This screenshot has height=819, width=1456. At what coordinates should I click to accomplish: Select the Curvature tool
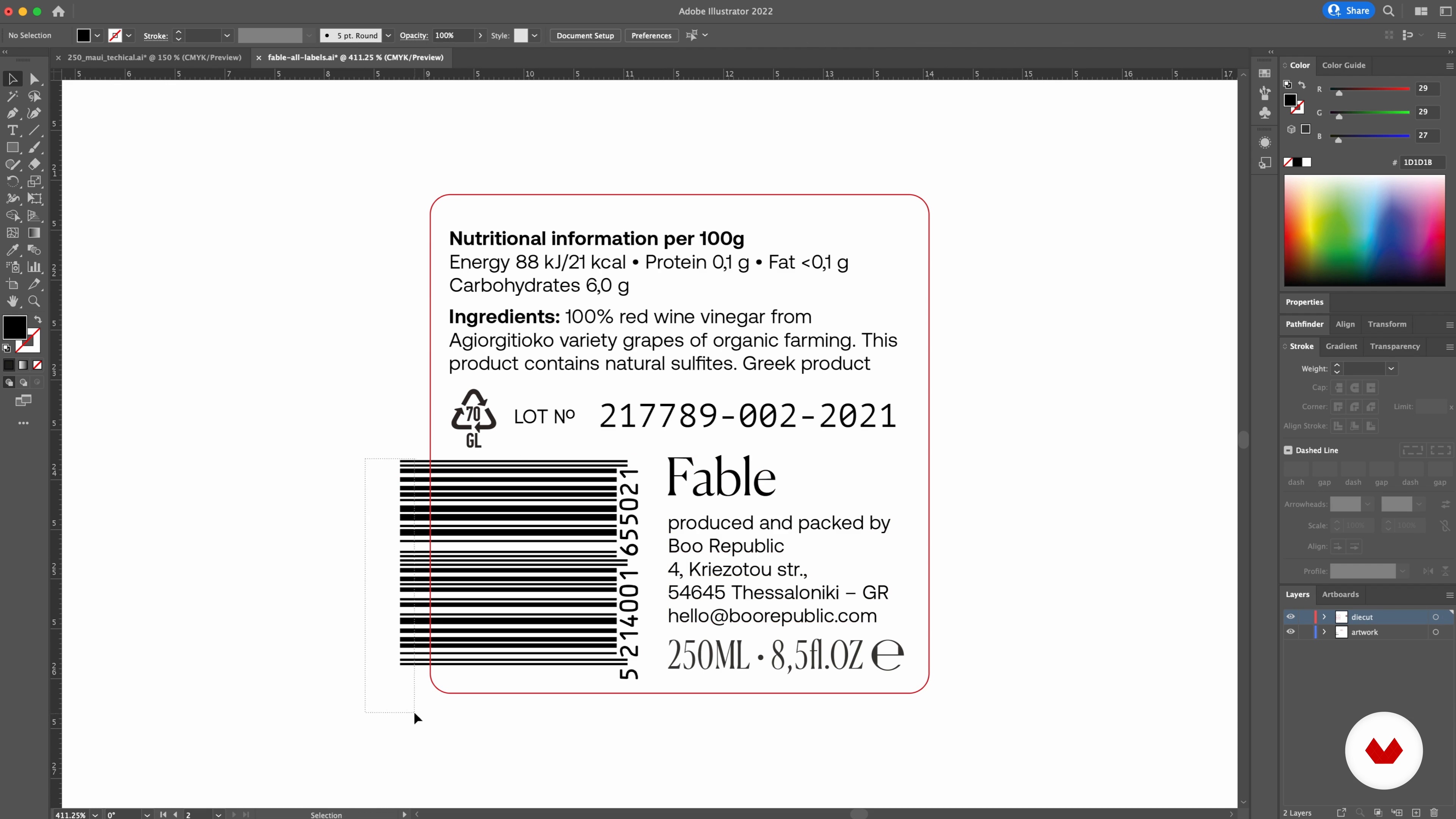35,113
